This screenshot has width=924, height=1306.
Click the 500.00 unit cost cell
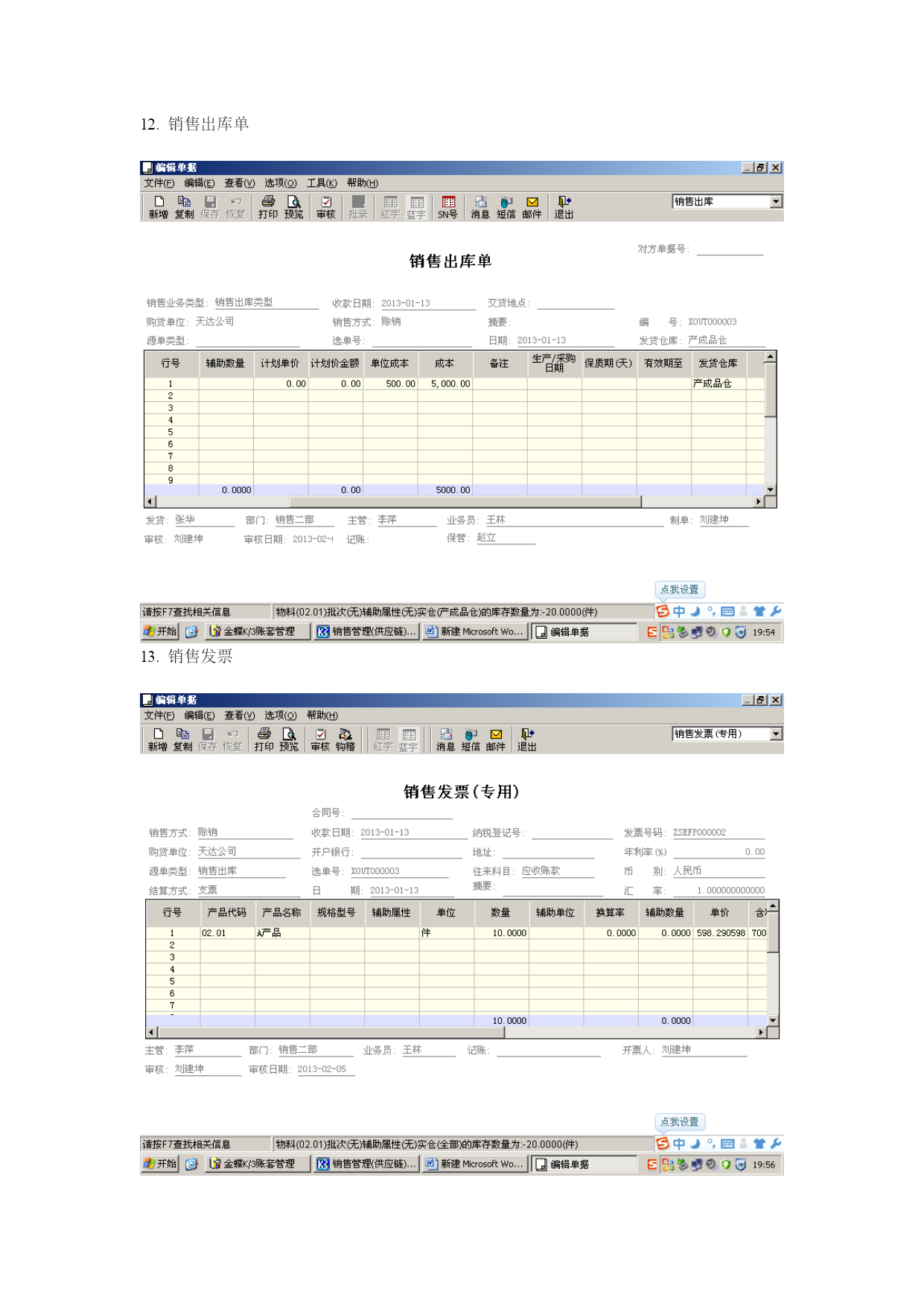coord(390,383)
